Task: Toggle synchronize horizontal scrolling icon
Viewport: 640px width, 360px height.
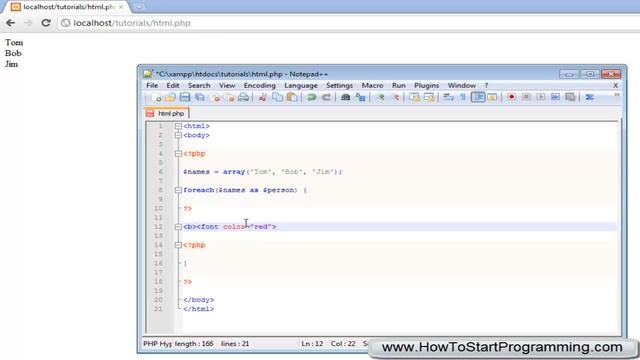Action: [429, 97]
